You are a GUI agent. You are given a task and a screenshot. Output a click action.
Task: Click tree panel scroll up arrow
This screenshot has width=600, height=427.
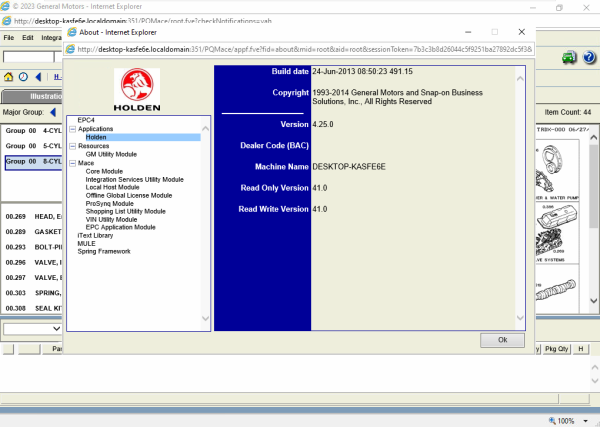click(x=205, y=129)
